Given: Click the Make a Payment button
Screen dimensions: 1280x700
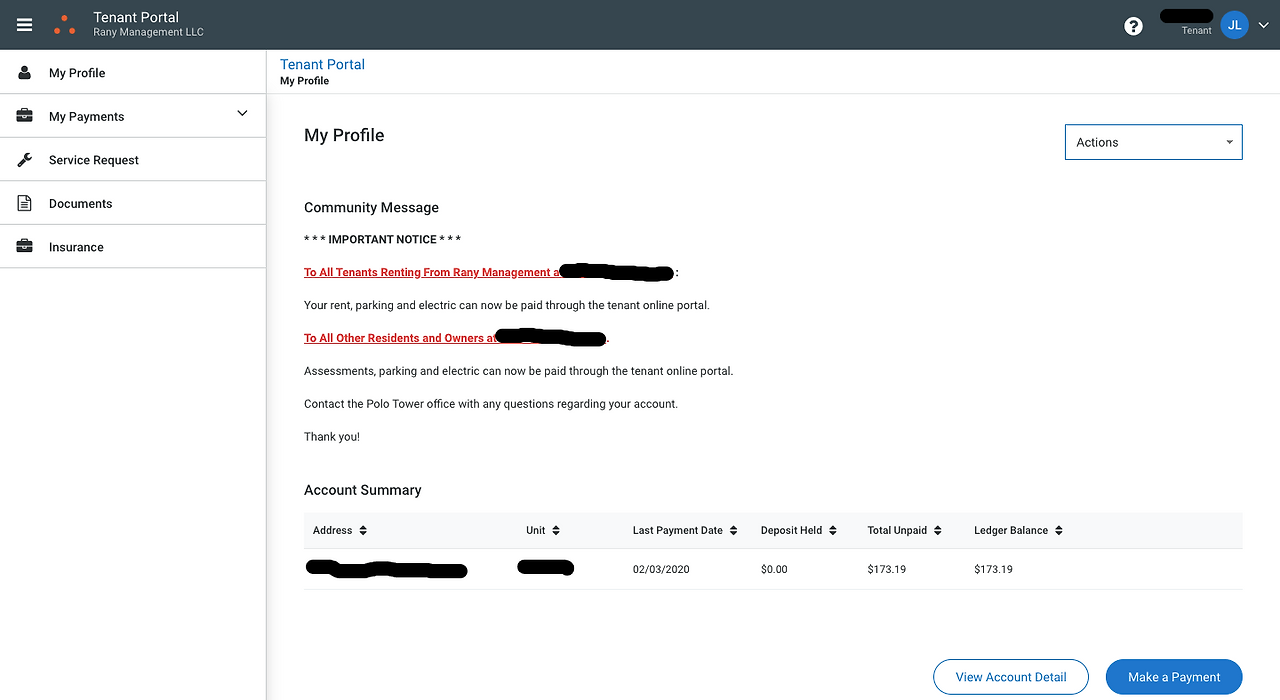Looking at the screenshot, I should [1173, 677].
